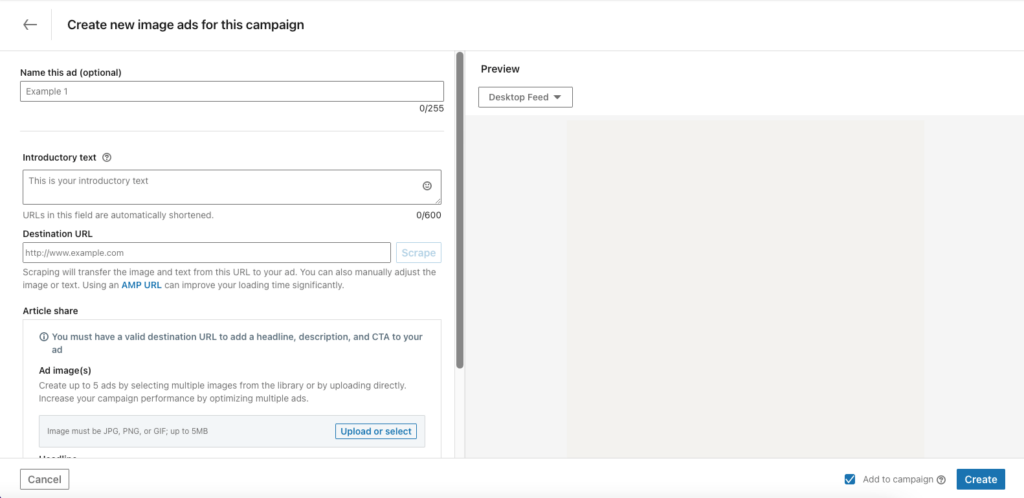Open the Desktop Feed preview dropdown
The height and width of the screenshot is (498, 1024).
point(525,97)
